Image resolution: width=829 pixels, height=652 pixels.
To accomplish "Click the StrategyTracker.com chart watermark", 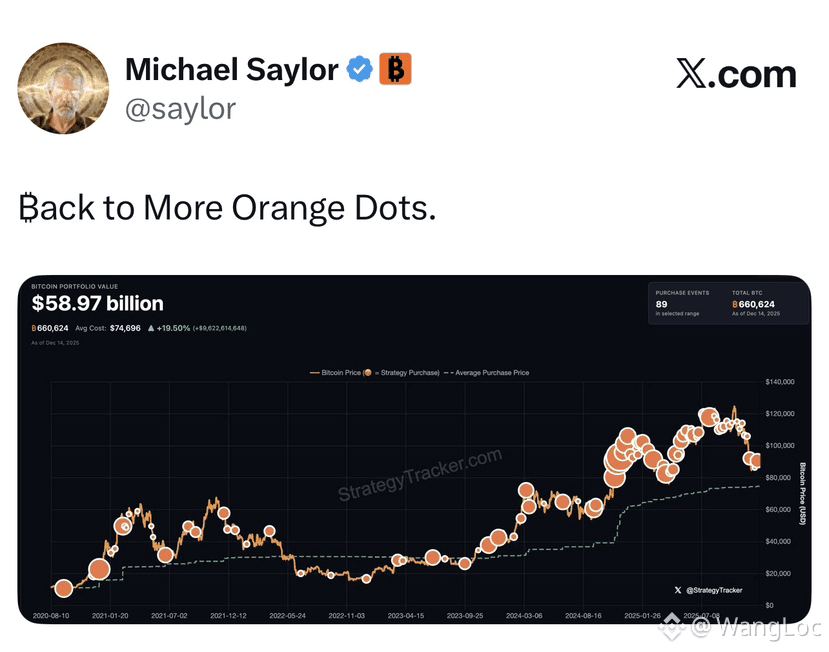I will click(420, 475).
